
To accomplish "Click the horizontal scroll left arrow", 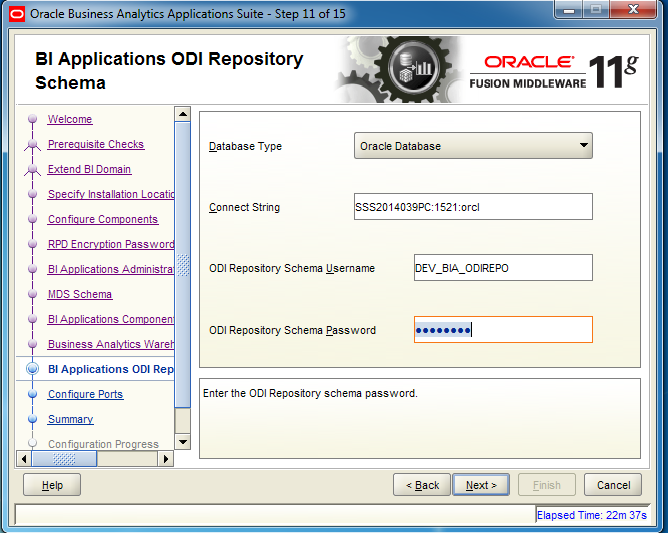I will [x=24, y=459].
